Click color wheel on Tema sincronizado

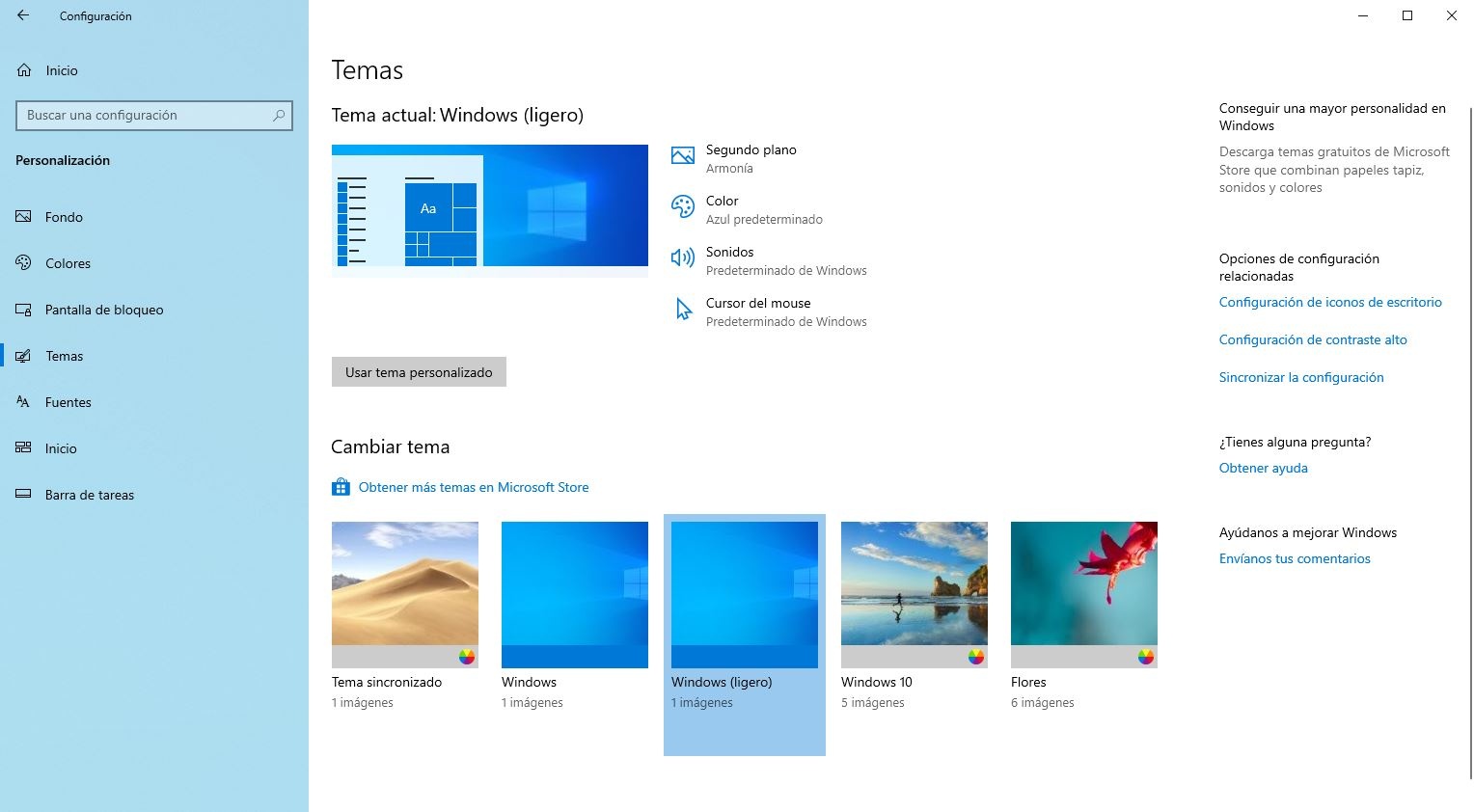pos(467,657)
